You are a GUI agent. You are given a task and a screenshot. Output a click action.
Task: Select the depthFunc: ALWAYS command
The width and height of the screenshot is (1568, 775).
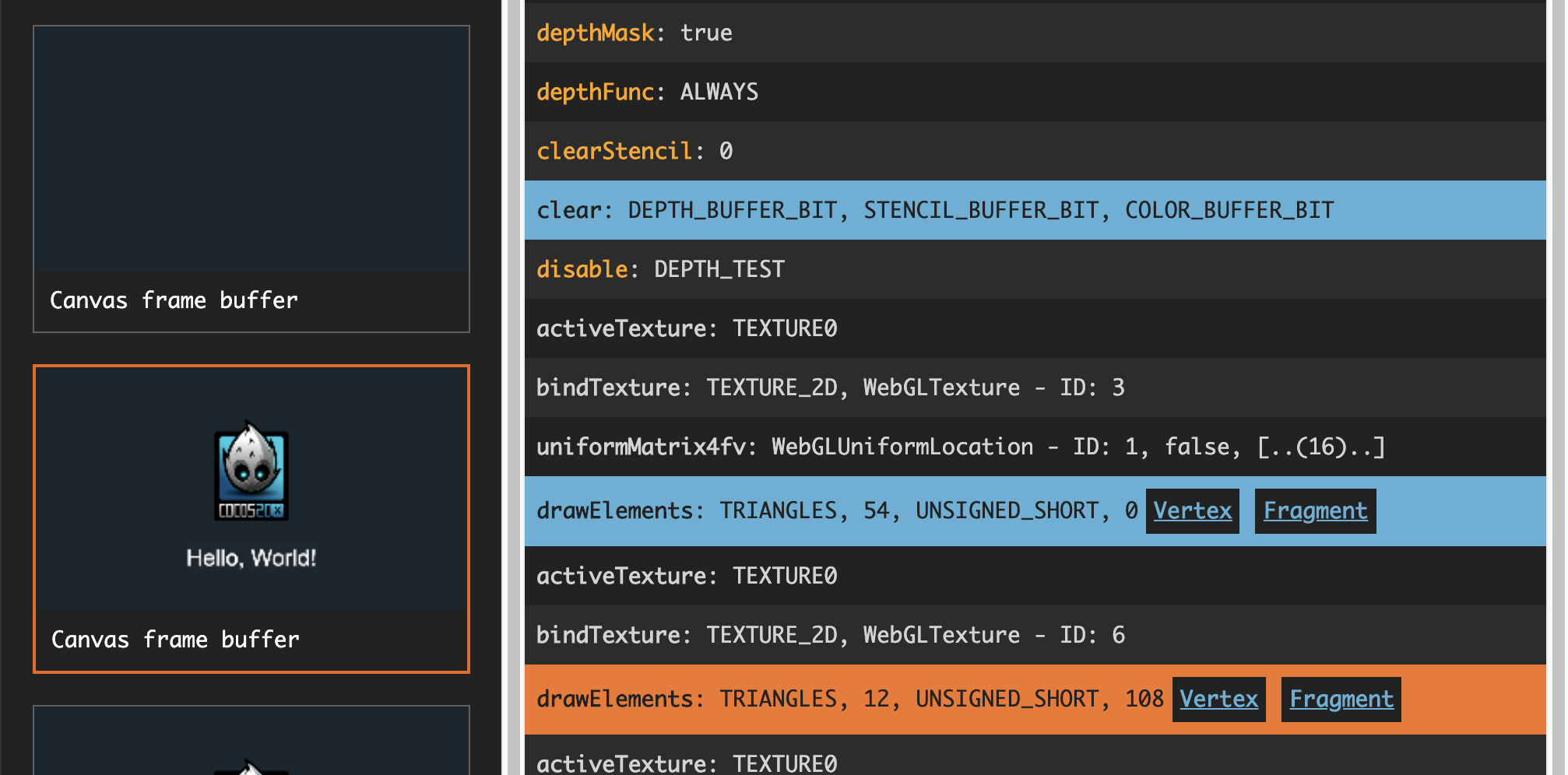click(x=1035, y=92)
